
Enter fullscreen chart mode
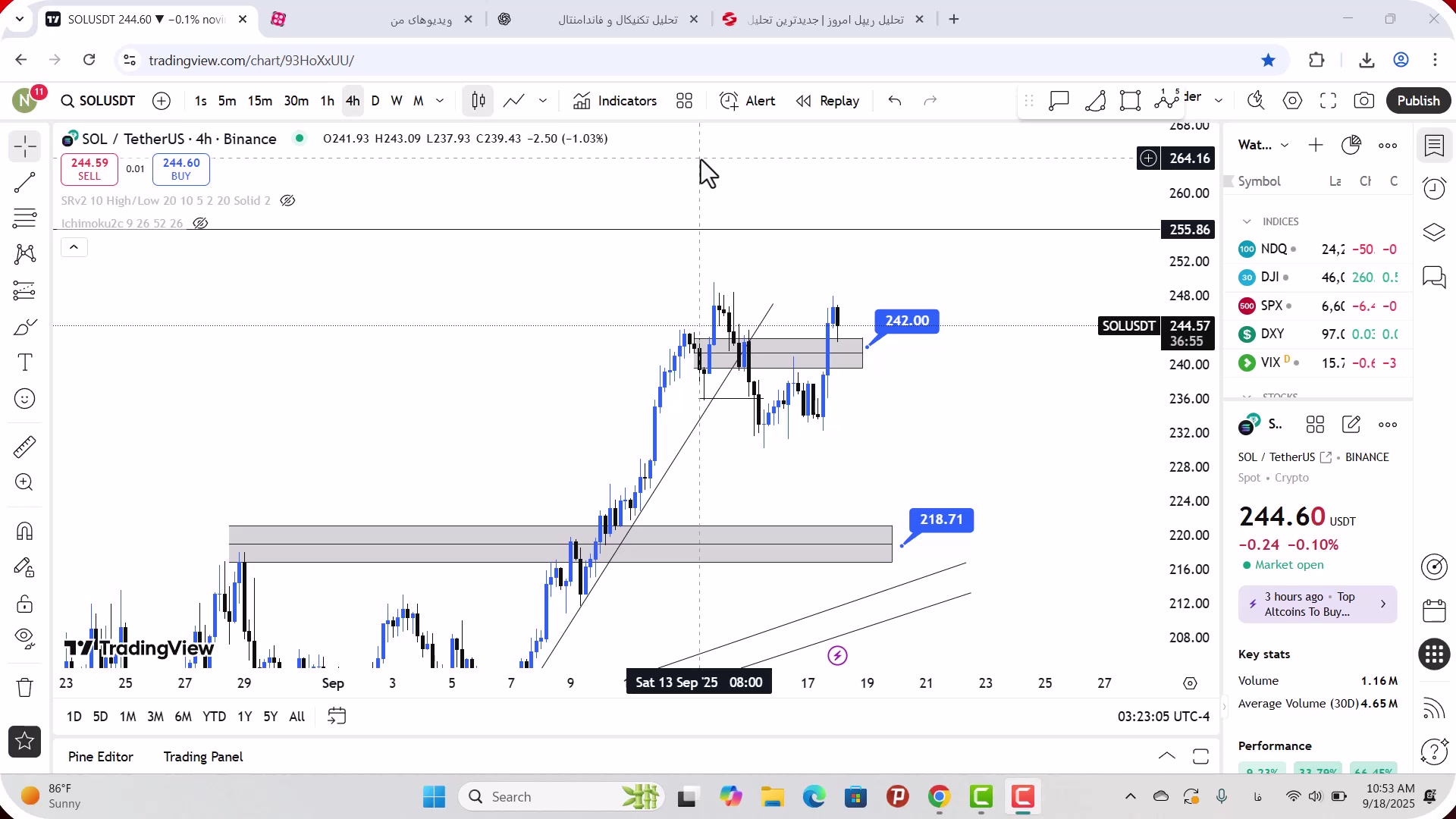[1329, 101]
